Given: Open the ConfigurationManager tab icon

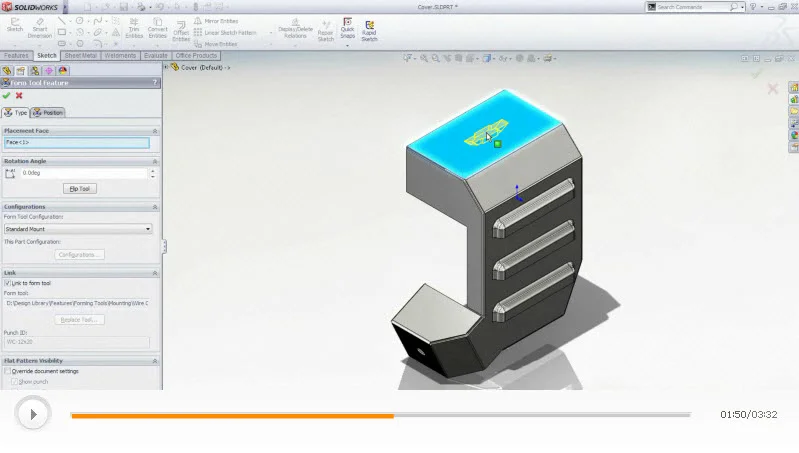Looking at the screenshot, I should tap(35, 71).
